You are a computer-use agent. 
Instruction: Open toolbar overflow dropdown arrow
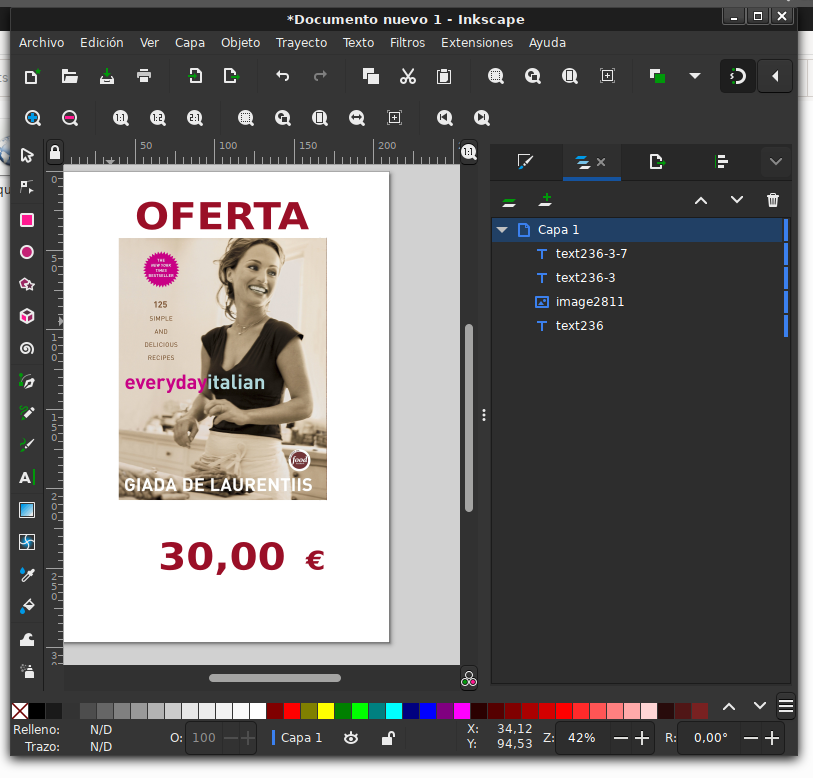pyautogui.click(x=695, y=76)
